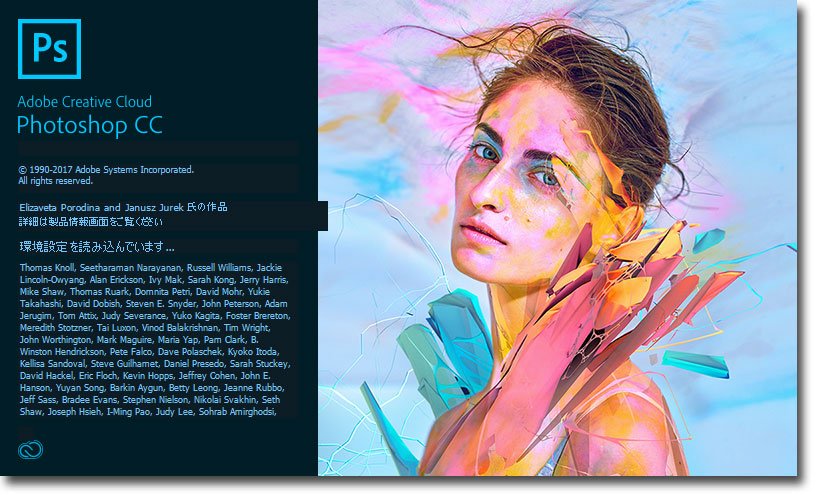Click the name Seetharaman Narayanan in credits
Viewport: 814px width, 493px height.
(x=131, y=268)
